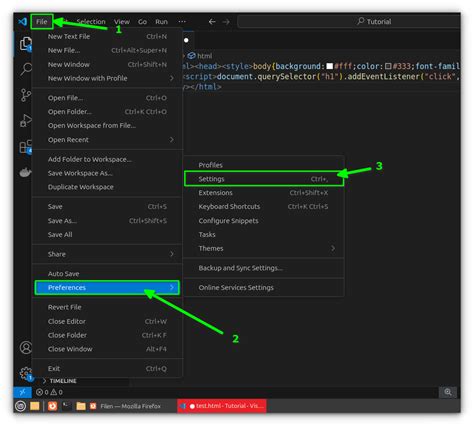The width and height of the screenshot is (474, 427).
Task: Expand Open Recent submenu
Action: (x=107, y=140)
